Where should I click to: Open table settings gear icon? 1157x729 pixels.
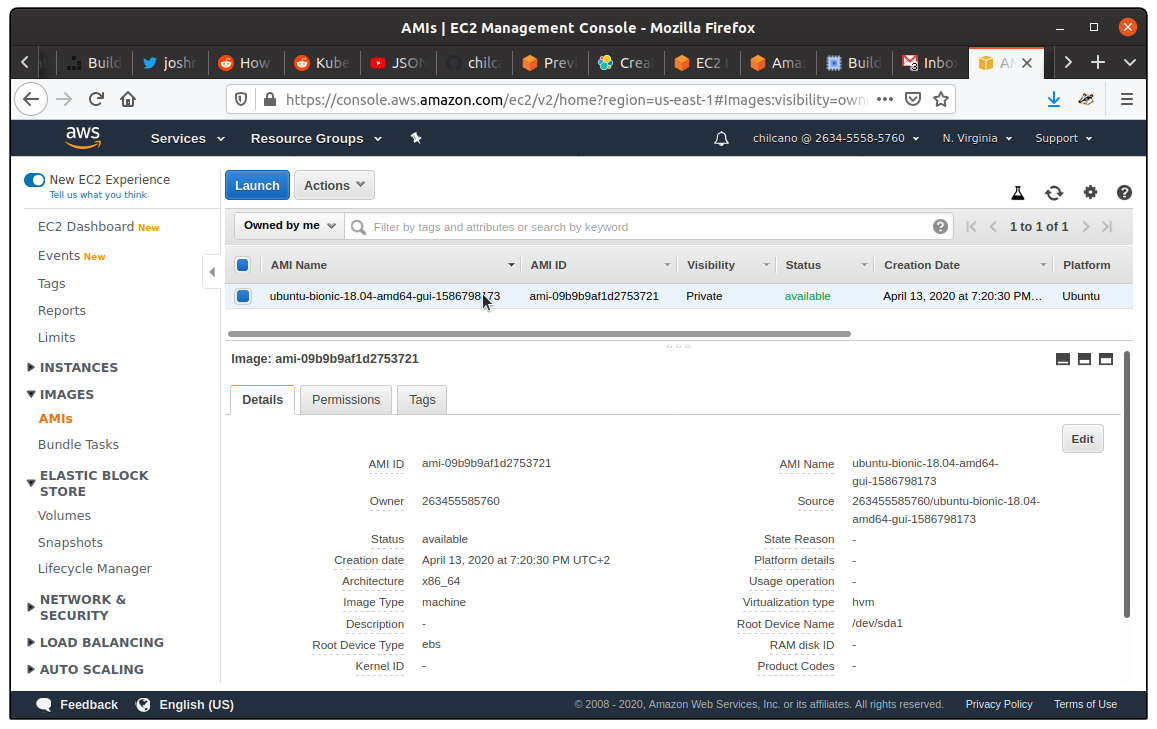tap(1090, 193)
